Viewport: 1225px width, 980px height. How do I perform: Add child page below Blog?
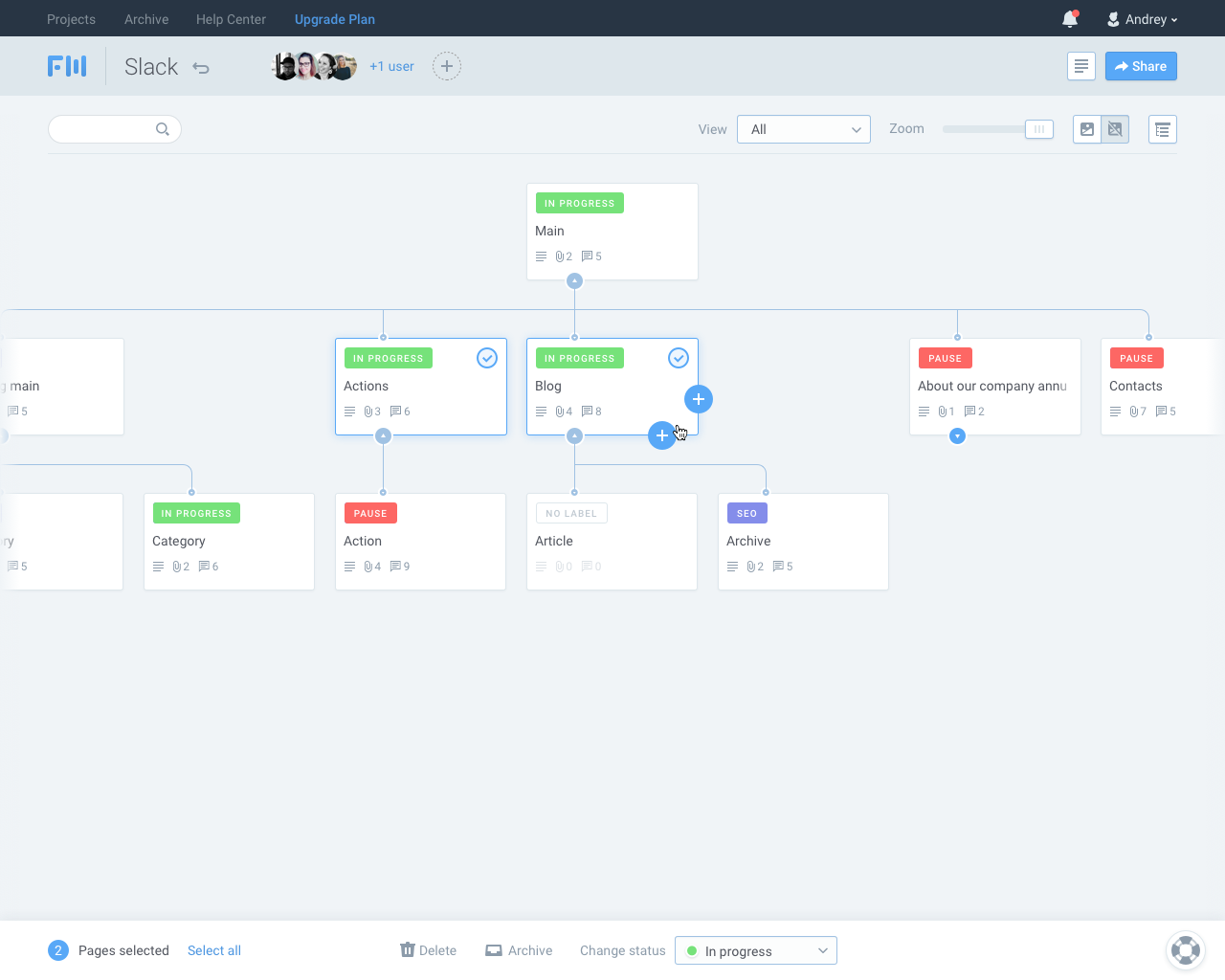[662, 435]
